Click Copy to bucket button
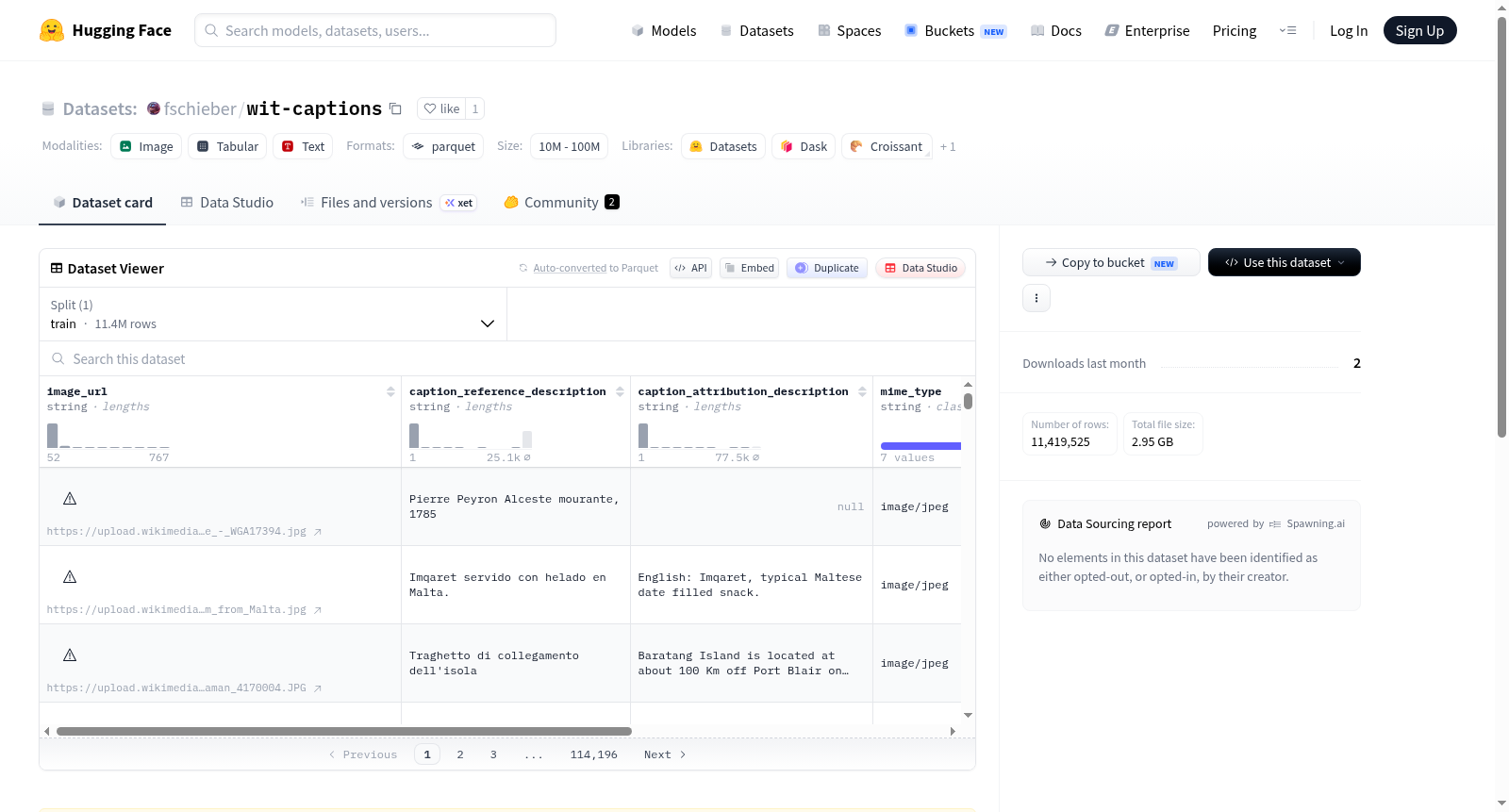1509x812 pixels. (1111, 262)
